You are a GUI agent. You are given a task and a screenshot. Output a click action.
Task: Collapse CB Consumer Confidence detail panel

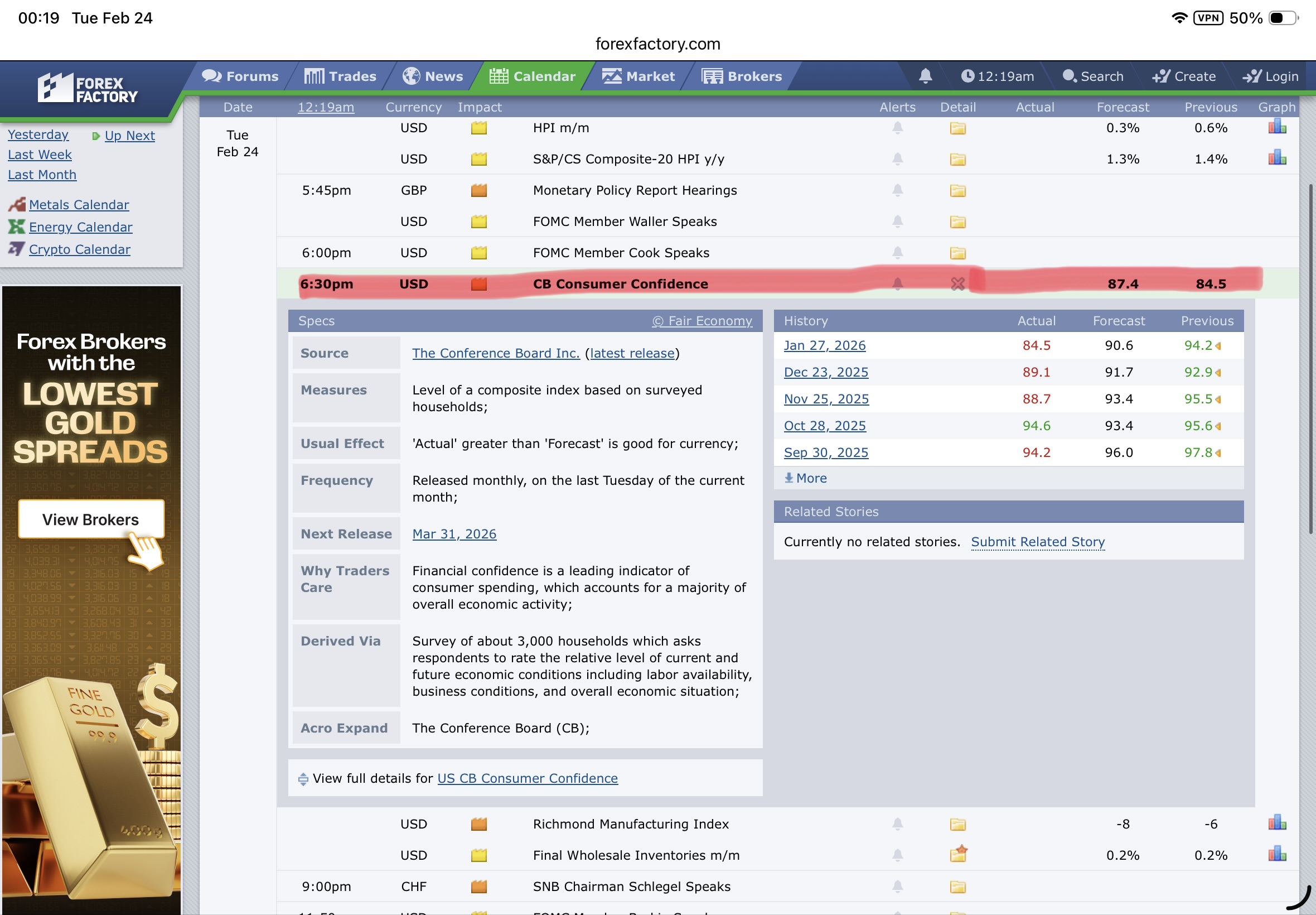click(x=957, y=284)
